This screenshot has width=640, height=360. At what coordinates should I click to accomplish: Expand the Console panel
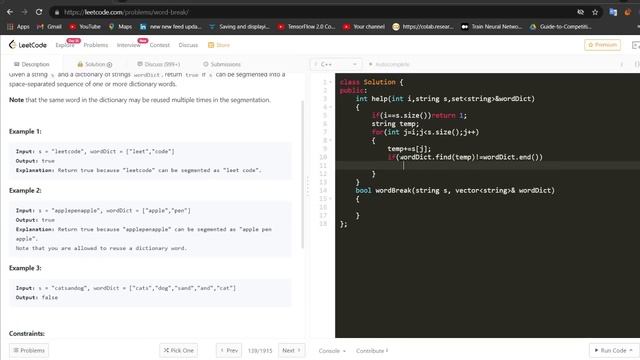tap(332, 351)
